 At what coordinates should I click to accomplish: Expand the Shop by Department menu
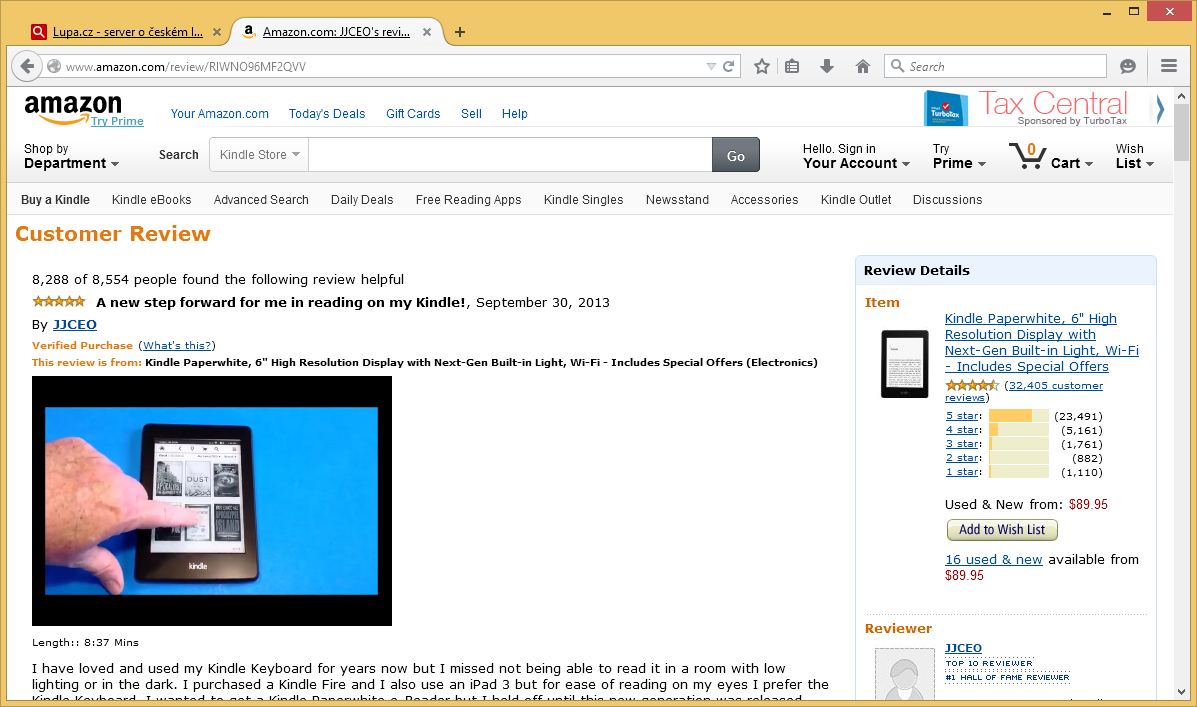tap(71, 156)
